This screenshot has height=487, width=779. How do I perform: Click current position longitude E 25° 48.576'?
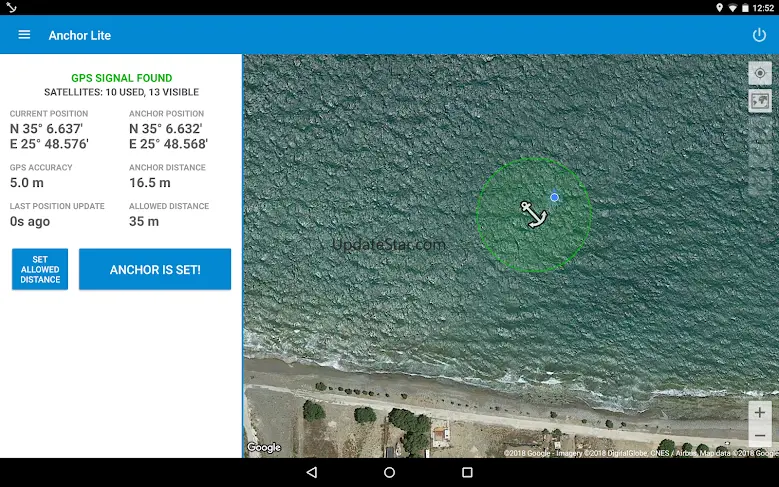pyautogui.click(x=49, y=144)
